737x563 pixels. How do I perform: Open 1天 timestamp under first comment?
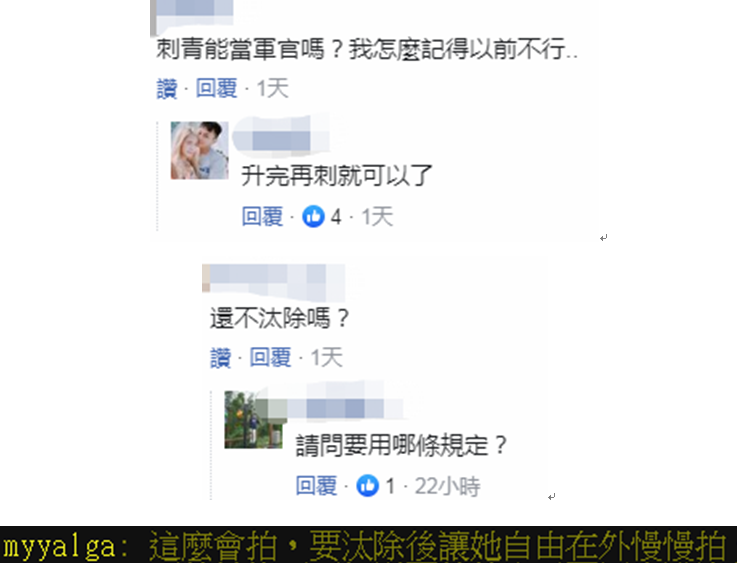(273, 88)
